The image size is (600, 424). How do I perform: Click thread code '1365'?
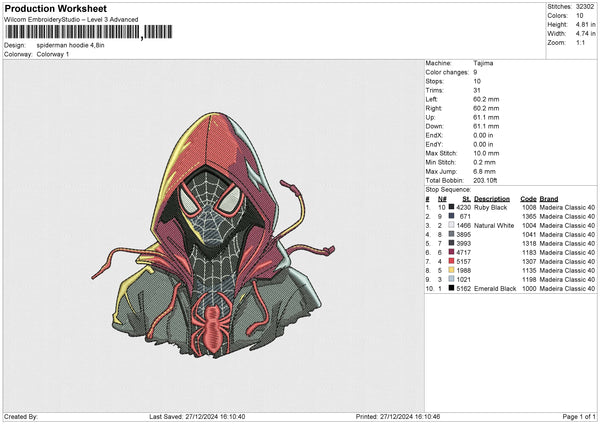click(x=529, y=217)
